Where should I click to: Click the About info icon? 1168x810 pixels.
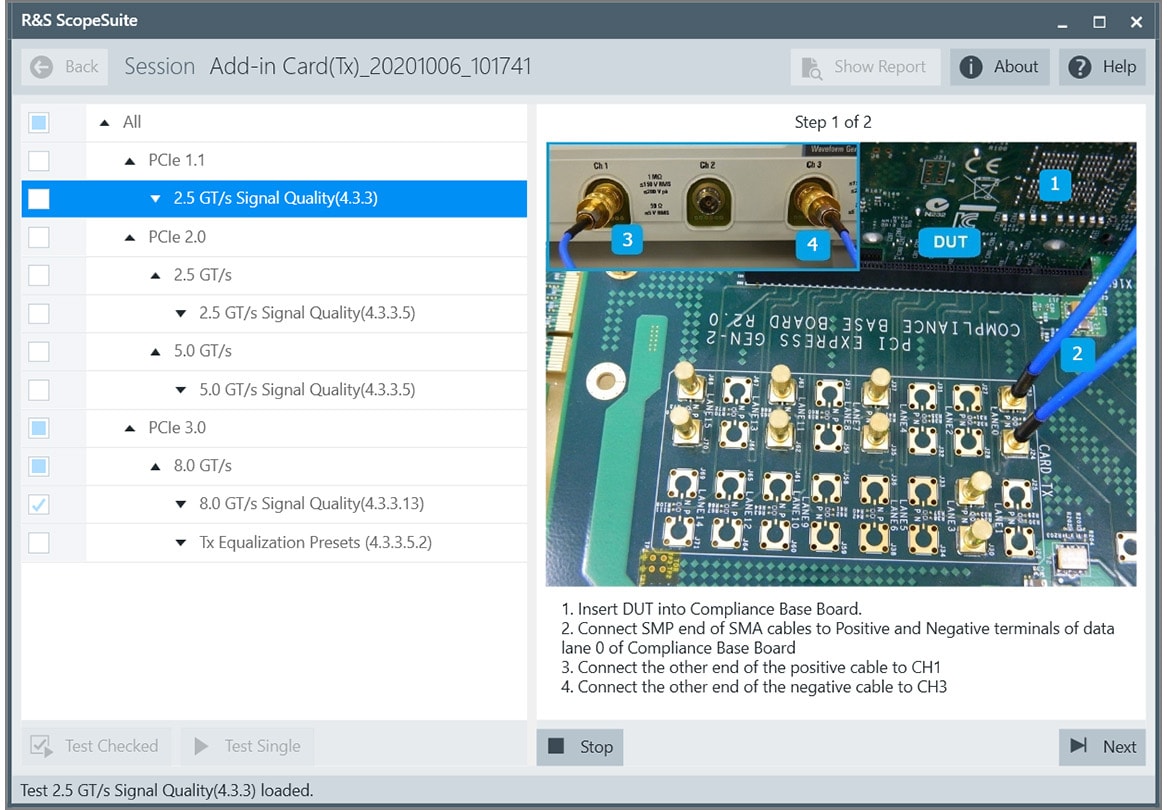973,67
